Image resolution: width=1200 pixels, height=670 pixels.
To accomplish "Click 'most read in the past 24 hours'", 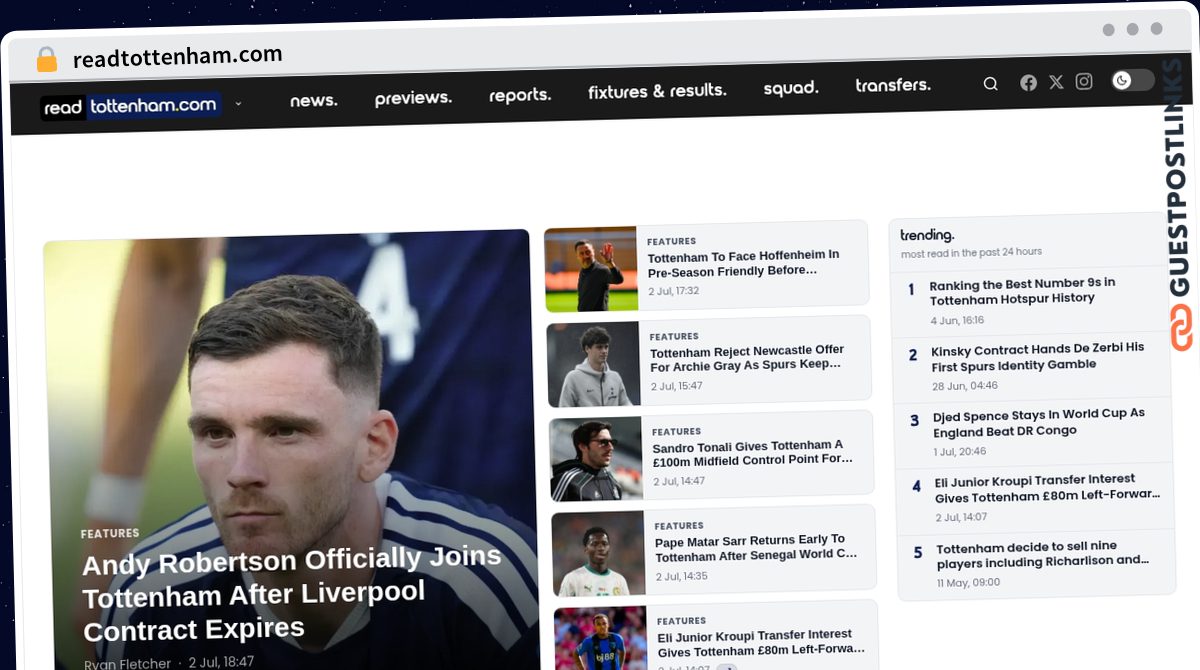I will pos(971,253).
